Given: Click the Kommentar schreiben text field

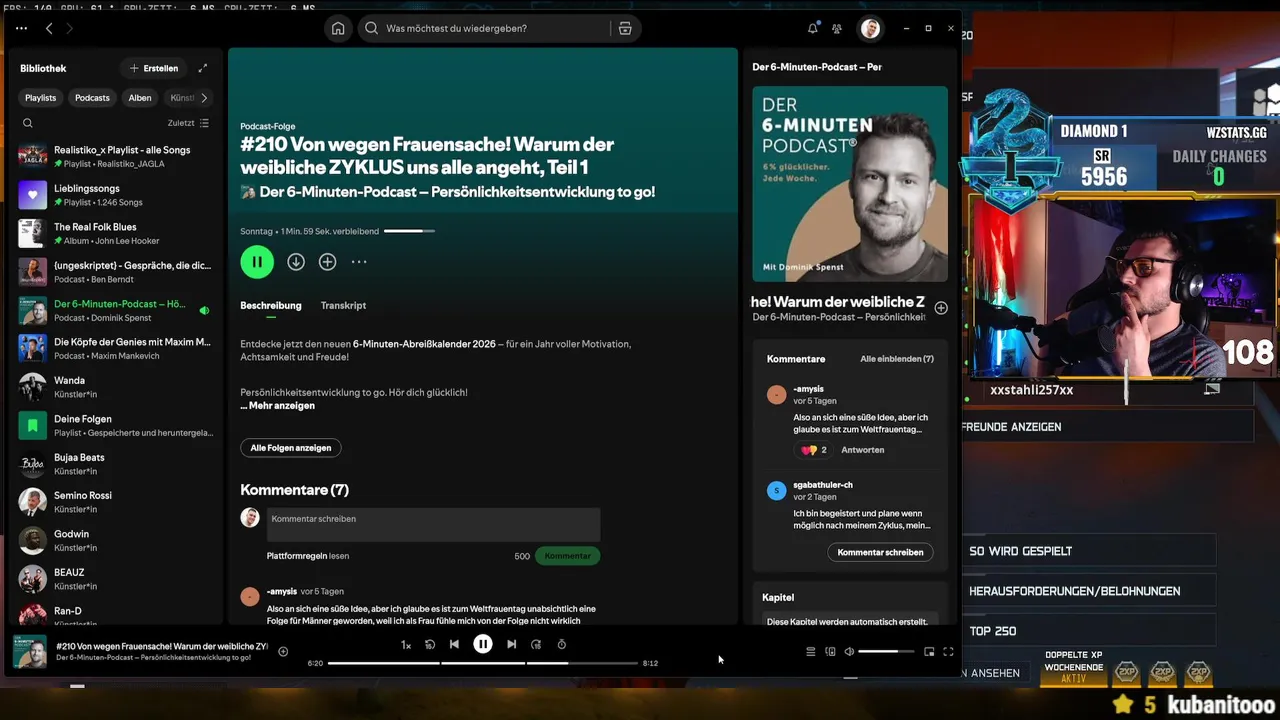Looking at the screenshot, I should coord(433,525).
